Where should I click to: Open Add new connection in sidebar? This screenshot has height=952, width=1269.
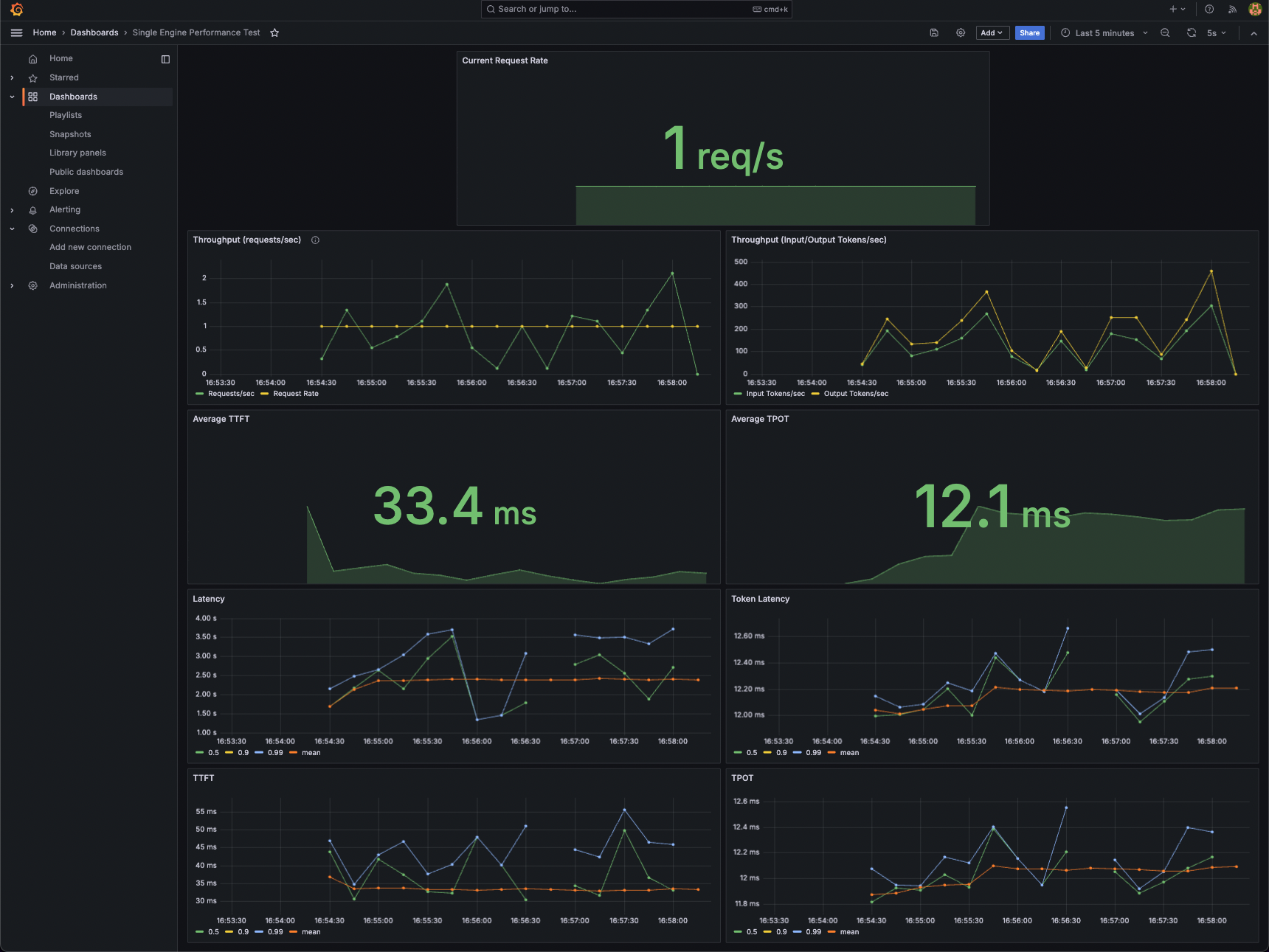[x=90, y=247]
